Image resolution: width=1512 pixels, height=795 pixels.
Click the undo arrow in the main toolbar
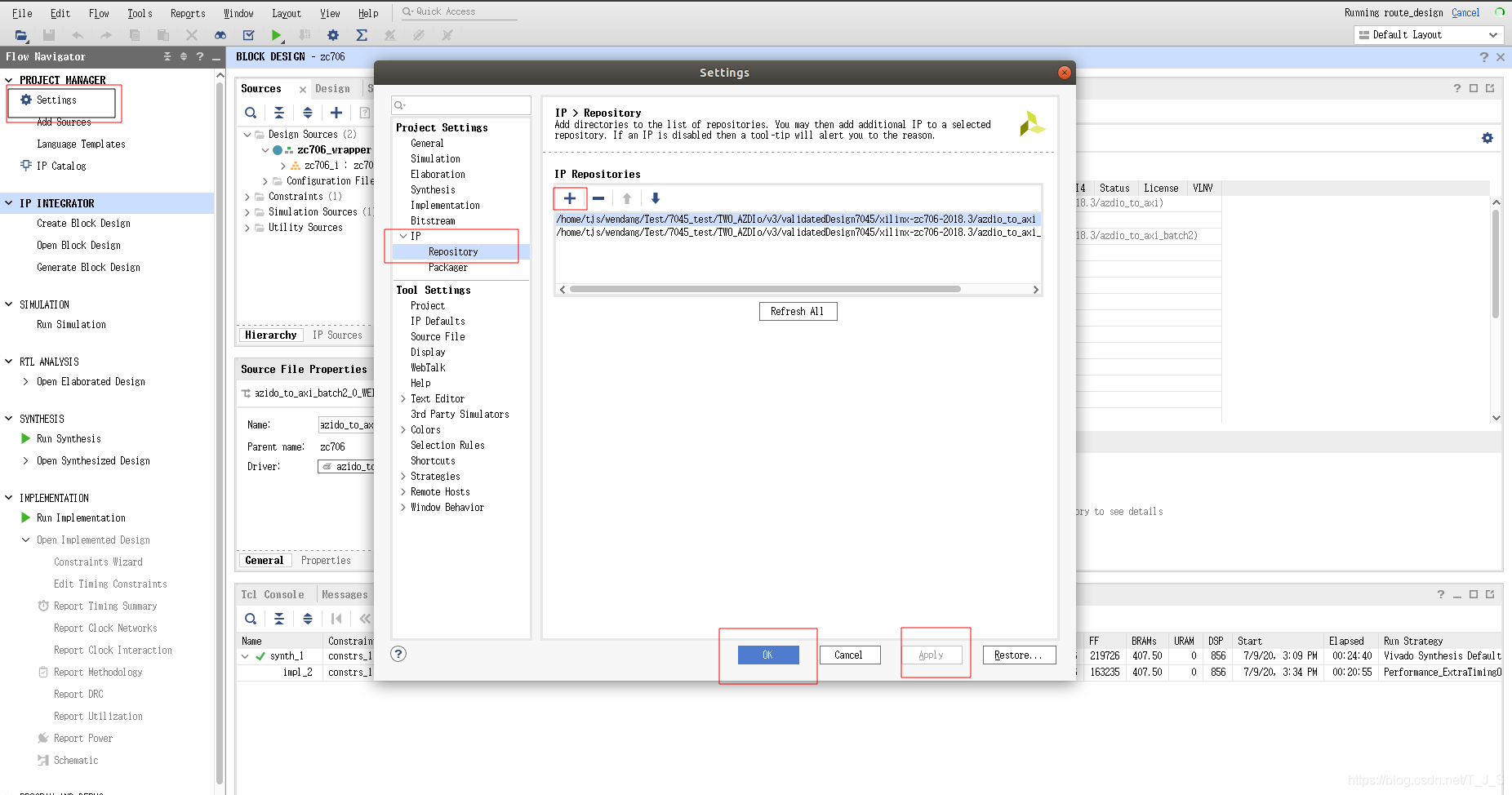[x=78, y=35]
